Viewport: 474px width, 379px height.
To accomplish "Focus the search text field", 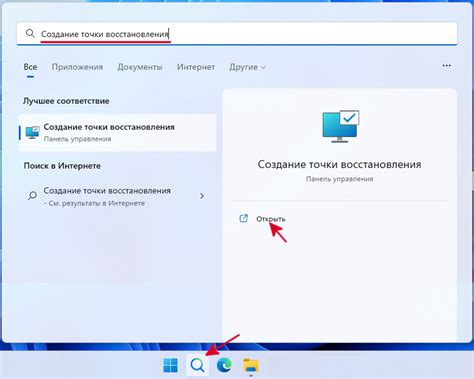I will [237, 34].
